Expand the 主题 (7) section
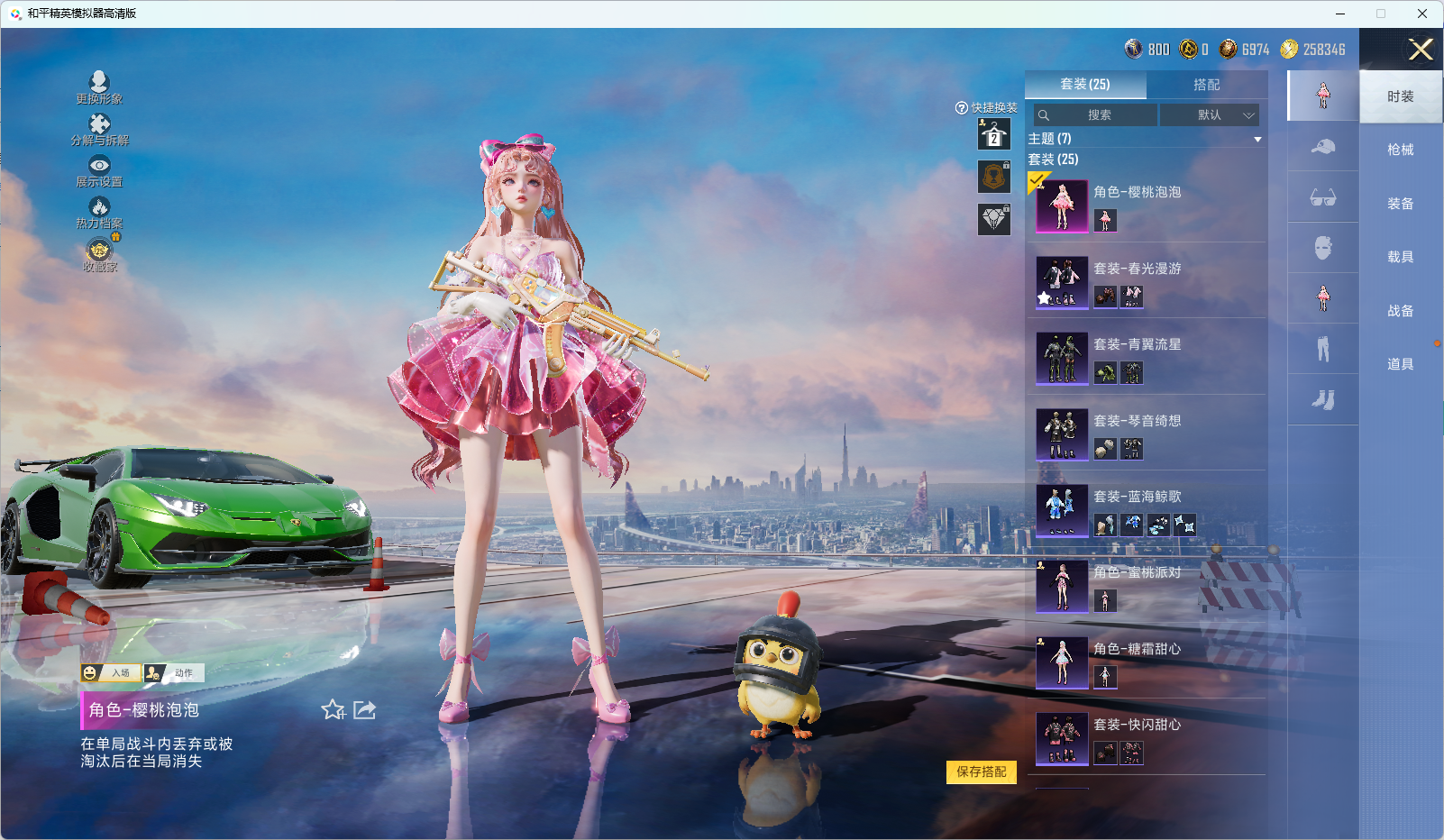1444x840 pixels. point(1257,139)
